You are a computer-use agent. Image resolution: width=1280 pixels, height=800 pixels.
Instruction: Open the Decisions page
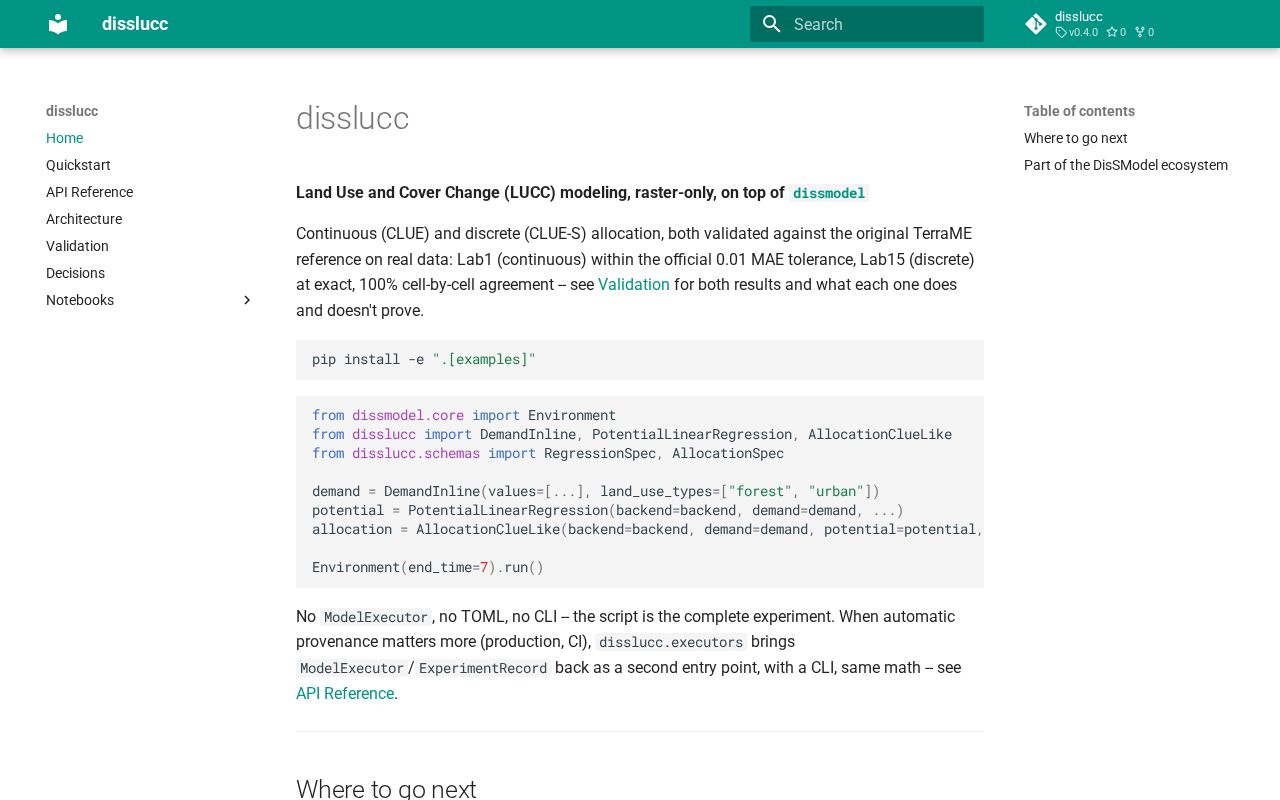[x=75, y=273]
